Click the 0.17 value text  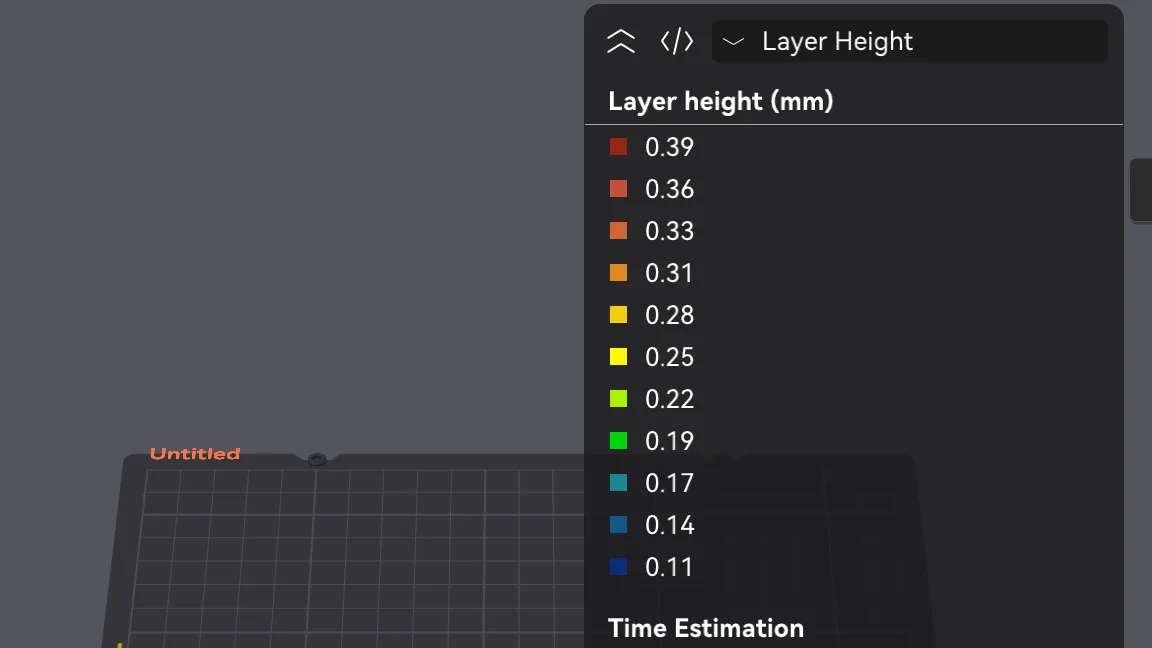pyautogui.click(x=669, y=483)
